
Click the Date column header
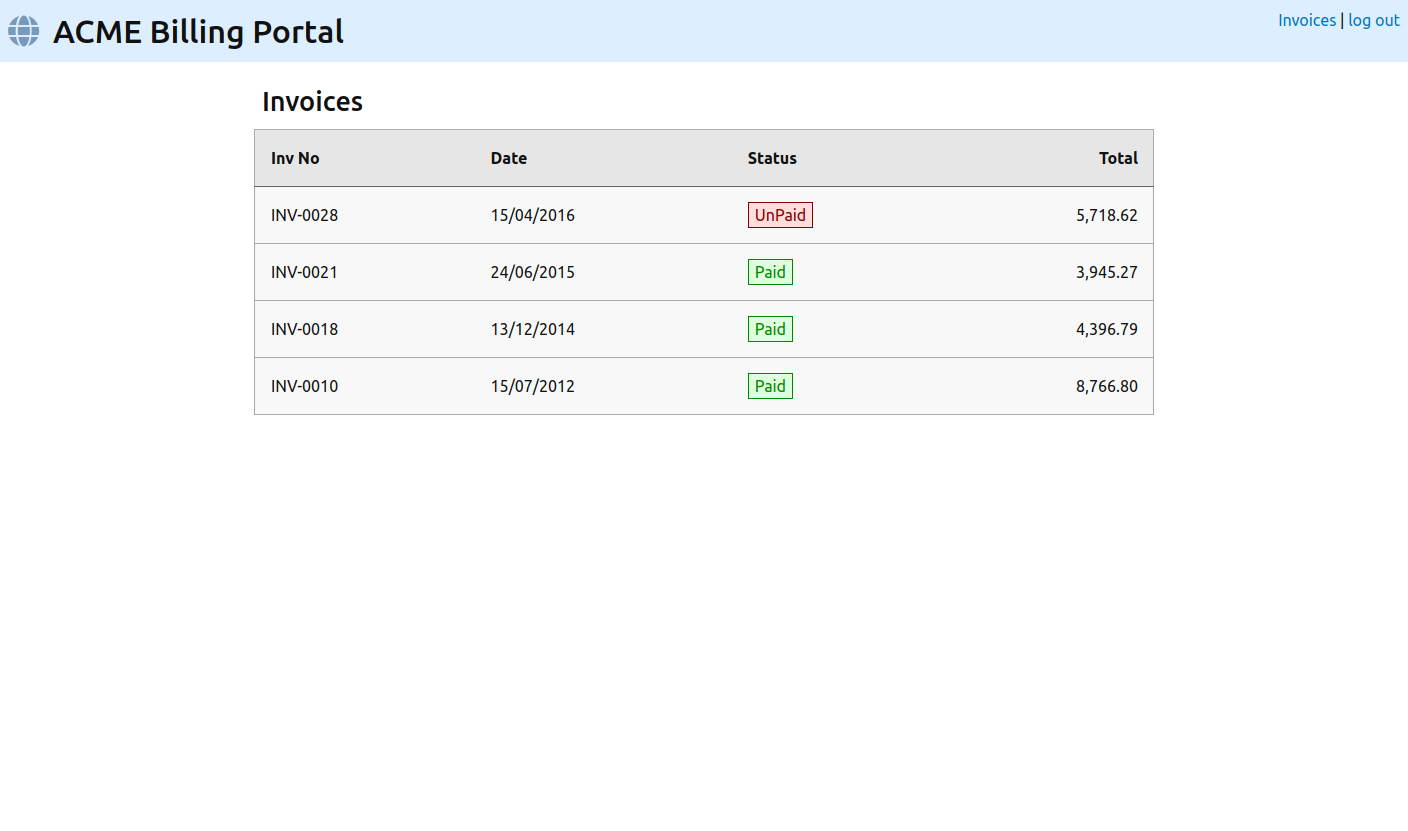(509, 158)
